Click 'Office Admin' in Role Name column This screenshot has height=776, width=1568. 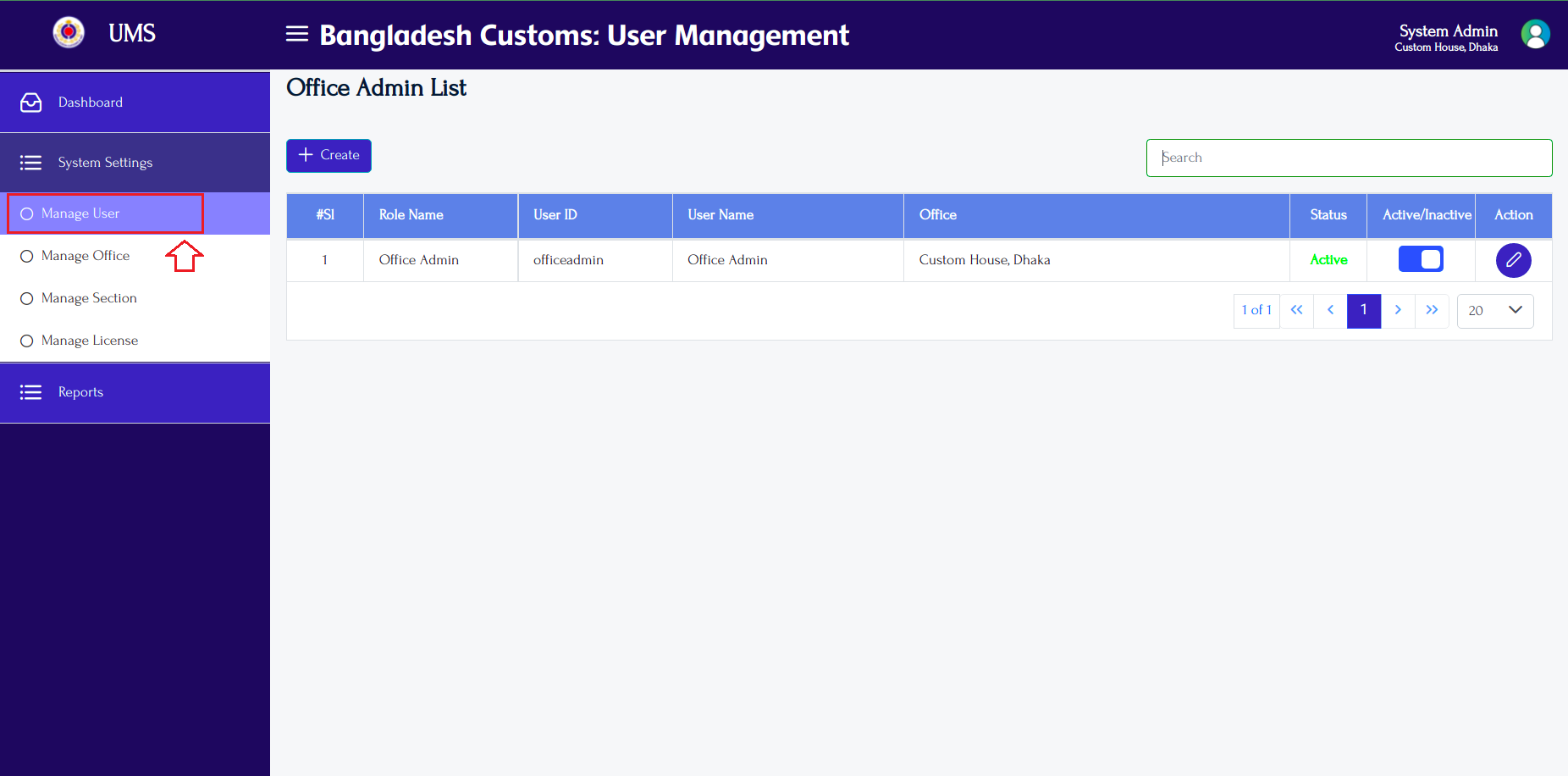click(419, 260)
